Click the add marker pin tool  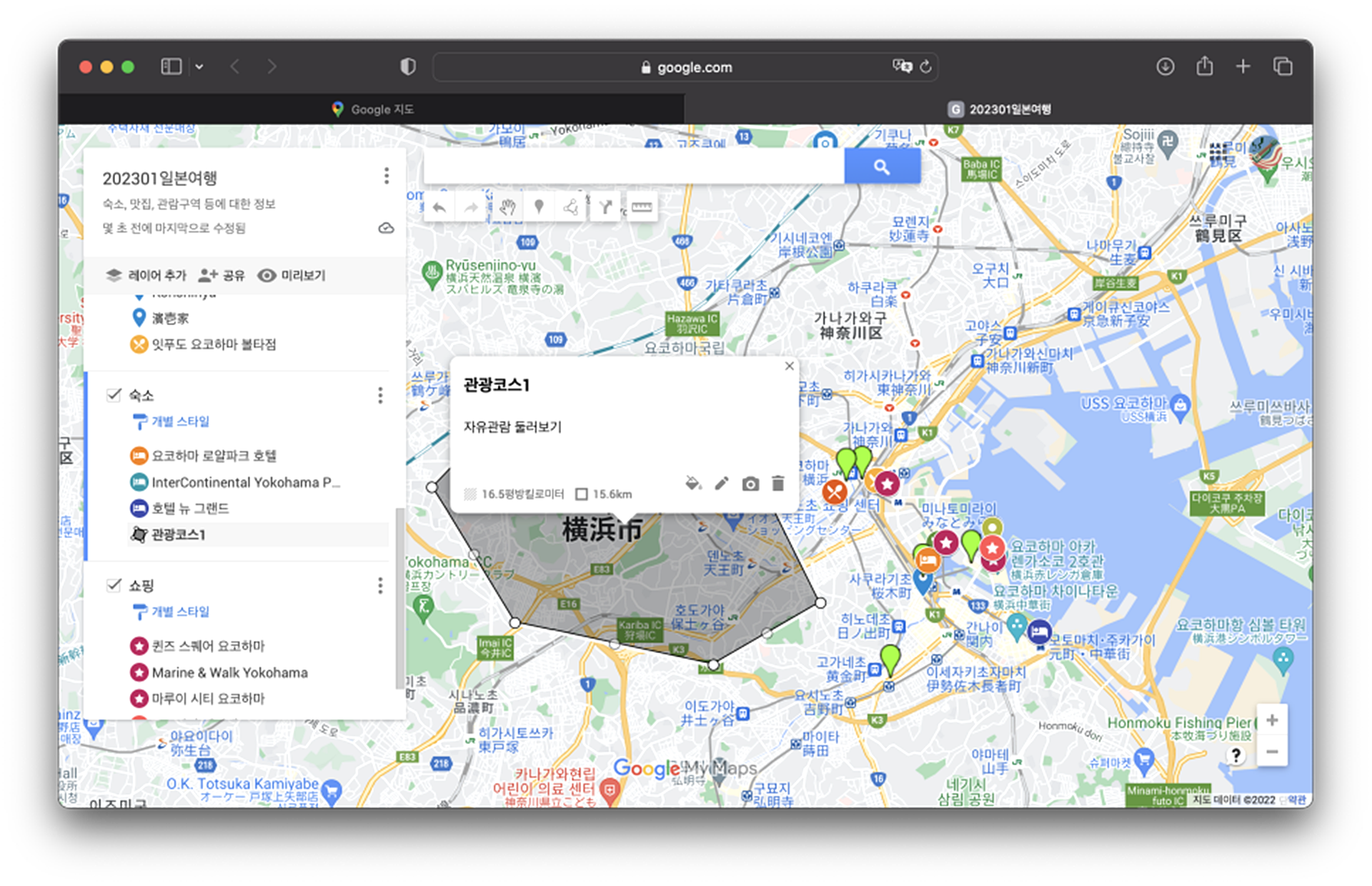tap(539, 207)
